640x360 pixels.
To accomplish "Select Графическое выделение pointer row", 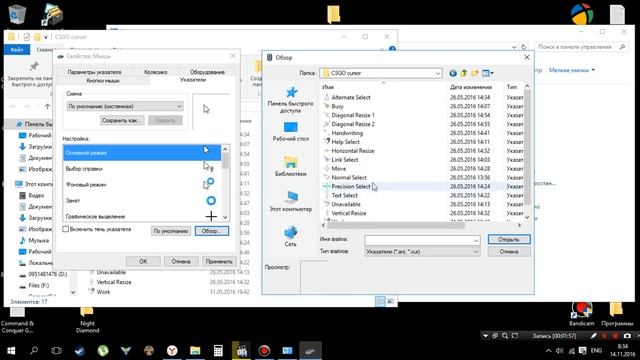I will pos(142,216).
